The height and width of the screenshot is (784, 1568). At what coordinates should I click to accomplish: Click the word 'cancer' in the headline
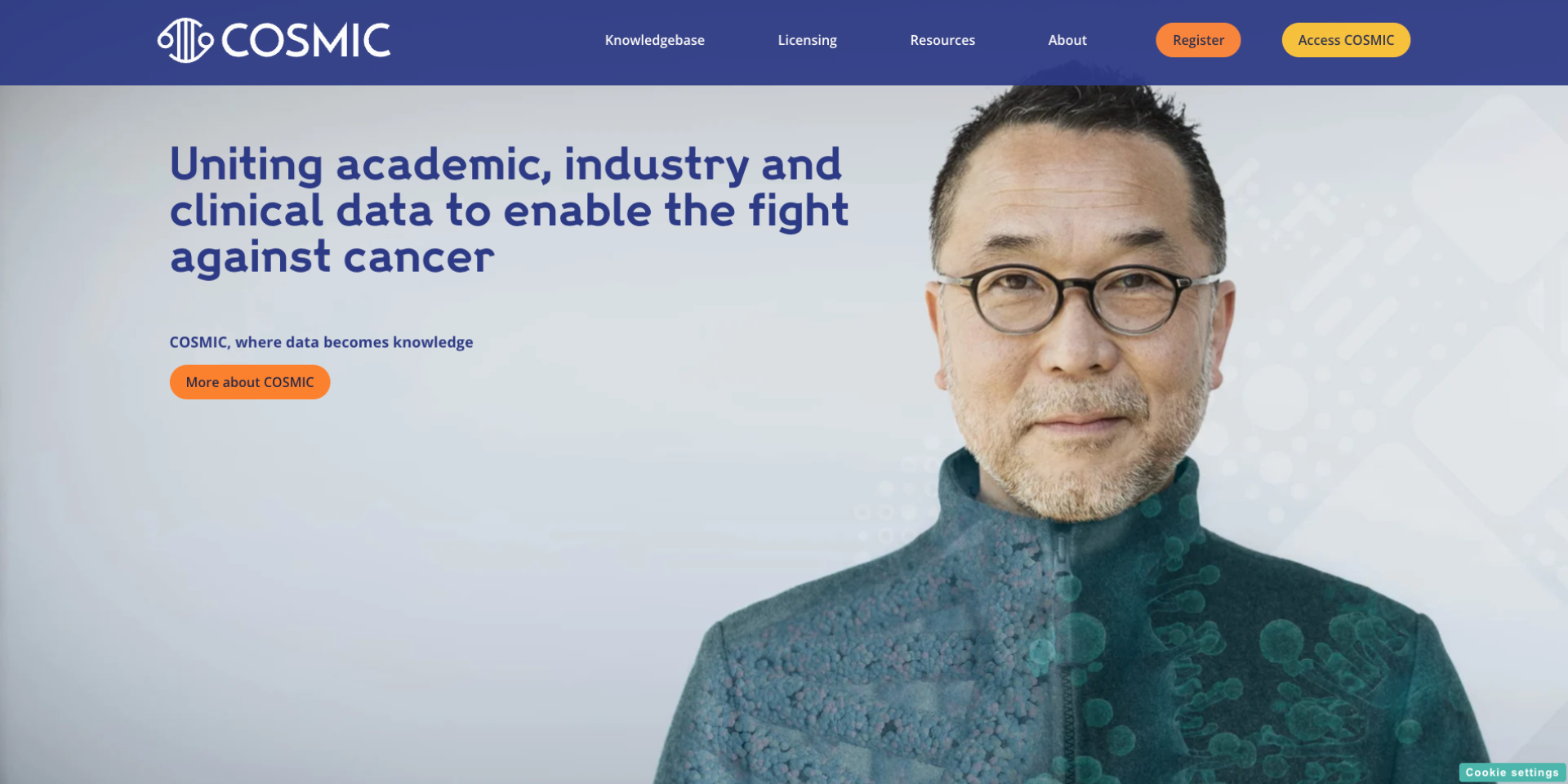tap(419, 257)
